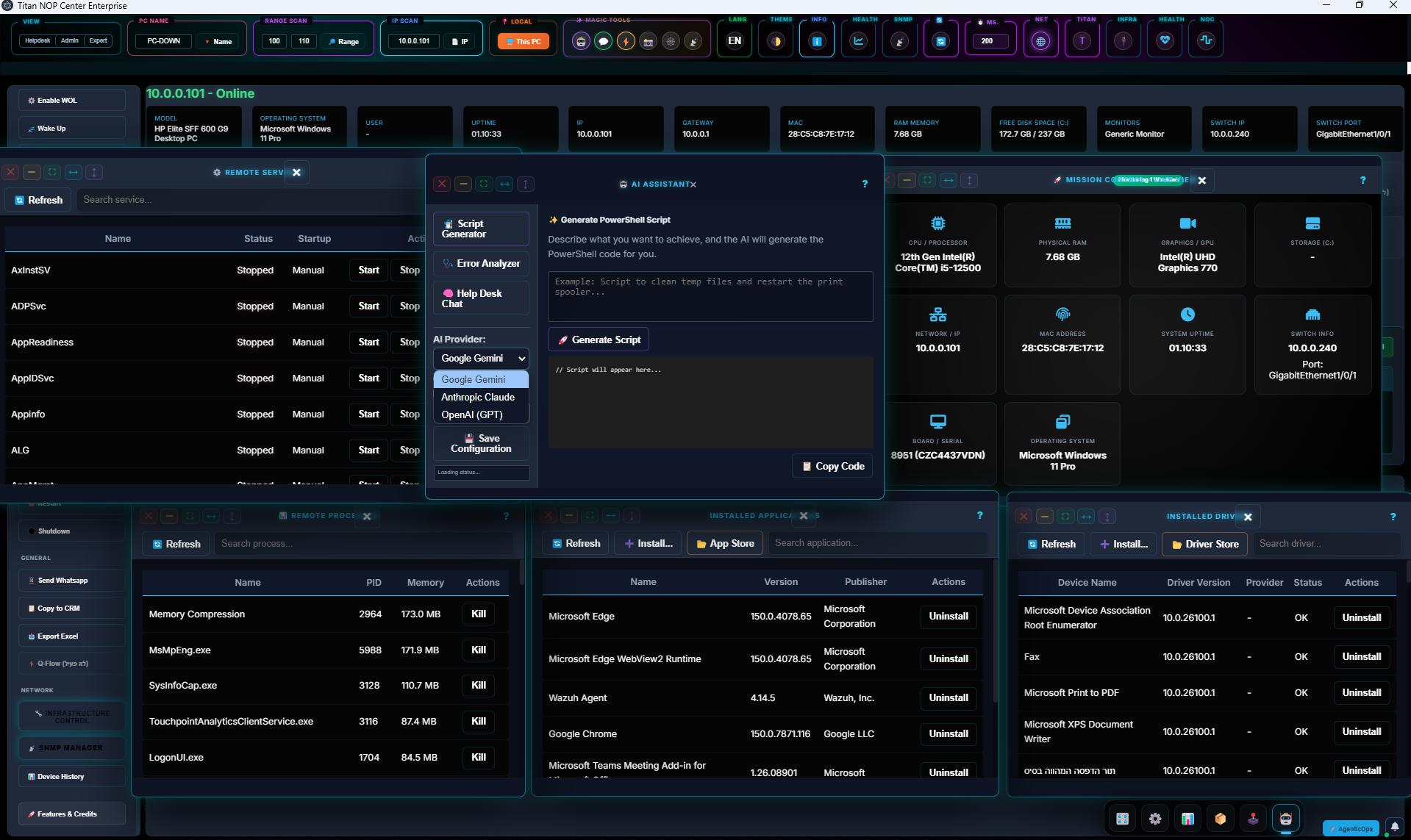
Task: Toggle horizontal expand icon in Installed Drivers window
Action: (x=1087, y=517)
